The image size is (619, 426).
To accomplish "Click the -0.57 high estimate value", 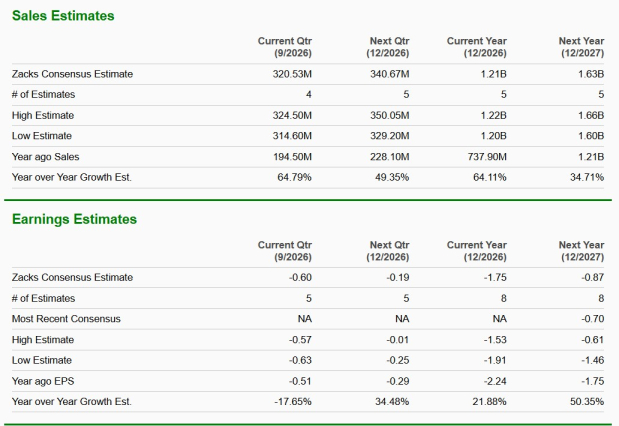I will pyautogui.click(x=300, y=340).
